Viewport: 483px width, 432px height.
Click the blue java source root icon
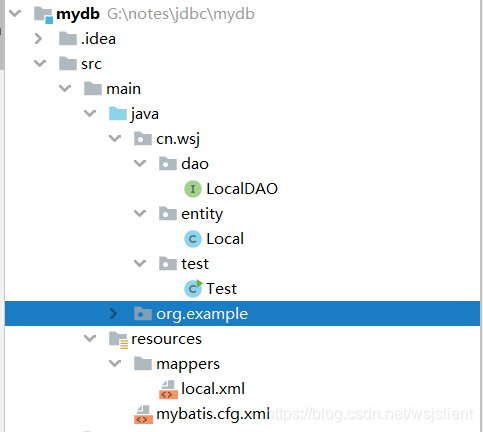click(118, 113)
